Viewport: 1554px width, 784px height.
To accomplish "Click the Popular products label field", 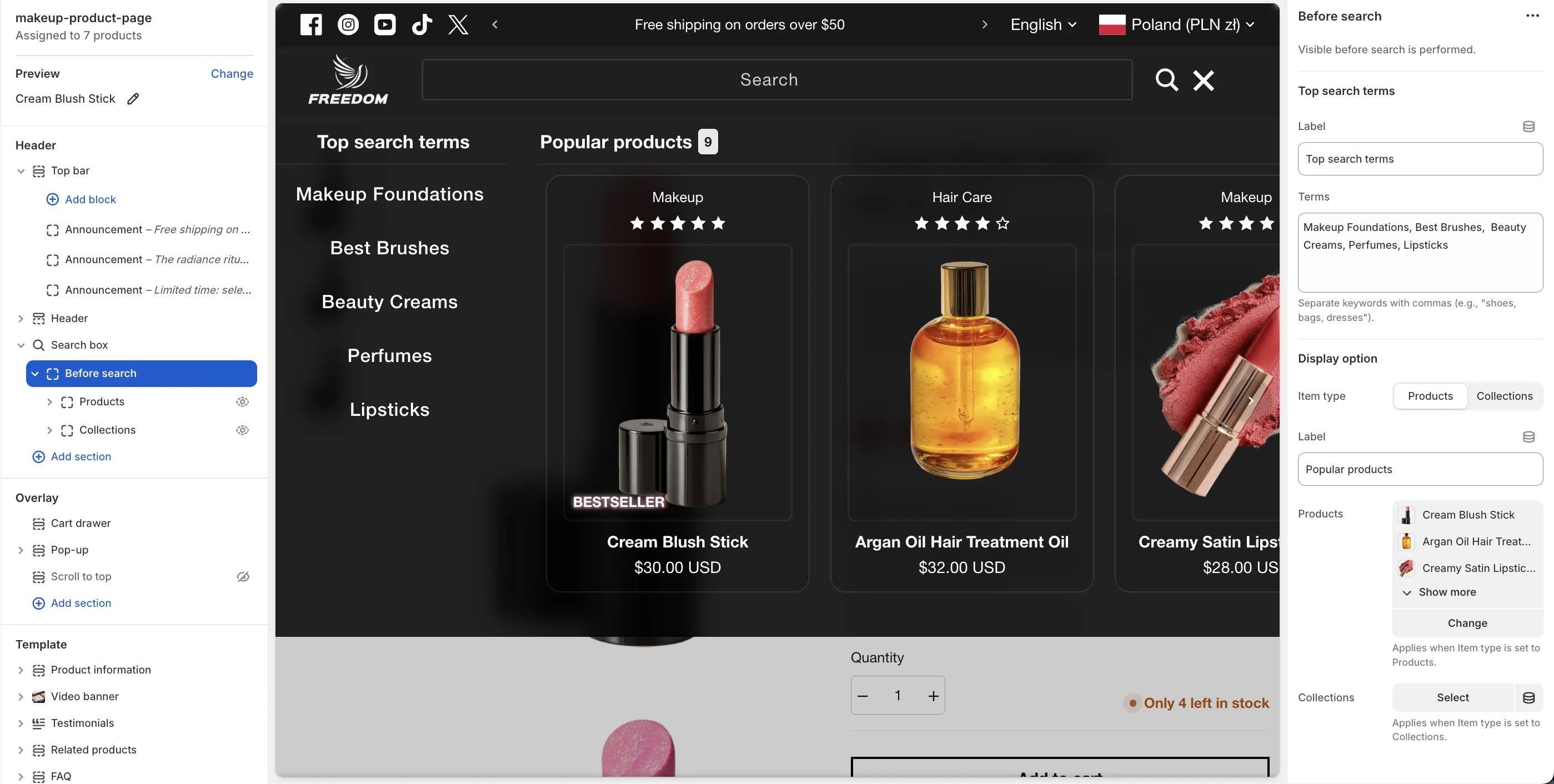I will (1420, 469).
